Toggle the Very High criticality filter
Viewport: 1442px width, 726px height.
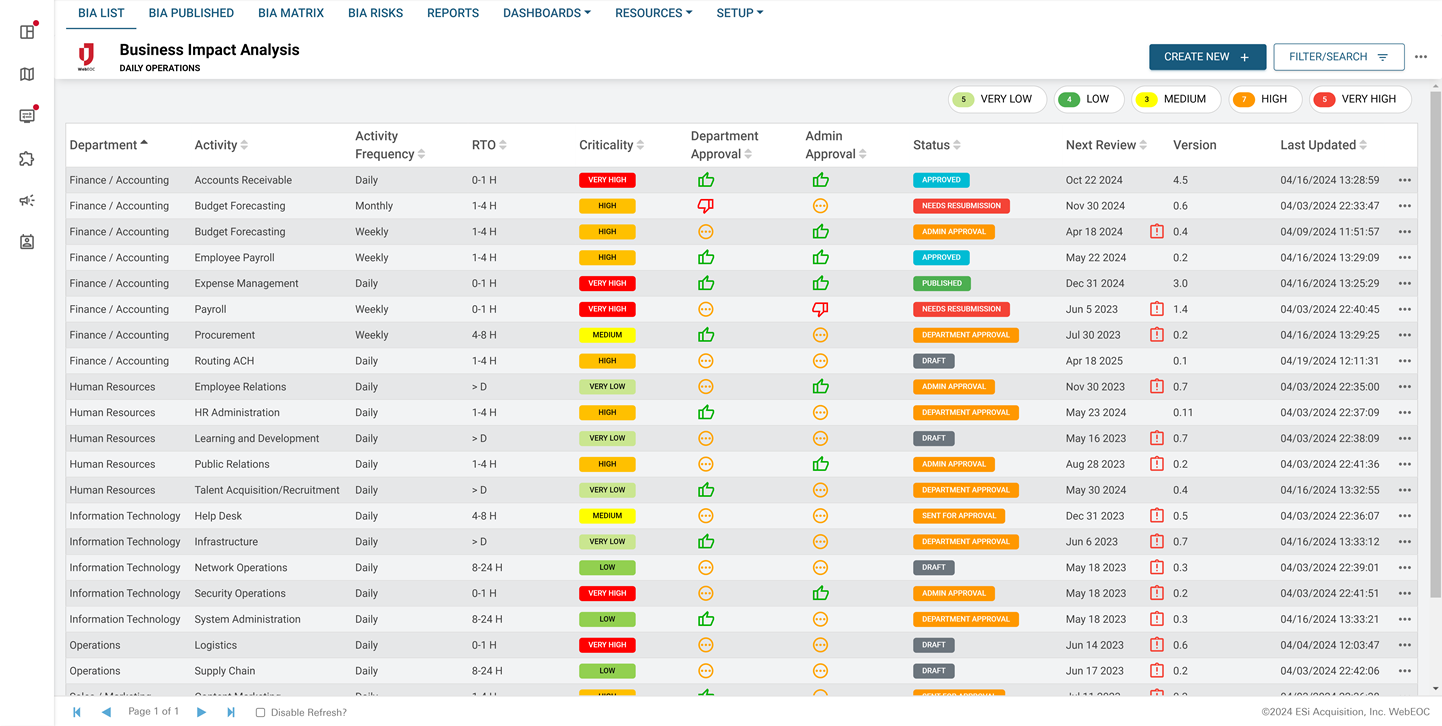(x=1359, y=99)
